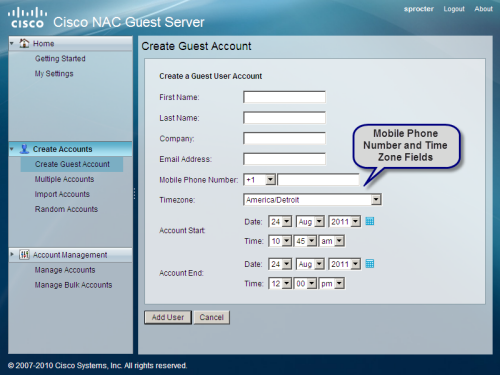Click the Create a Guest User Account text

[x=211, y=76]
